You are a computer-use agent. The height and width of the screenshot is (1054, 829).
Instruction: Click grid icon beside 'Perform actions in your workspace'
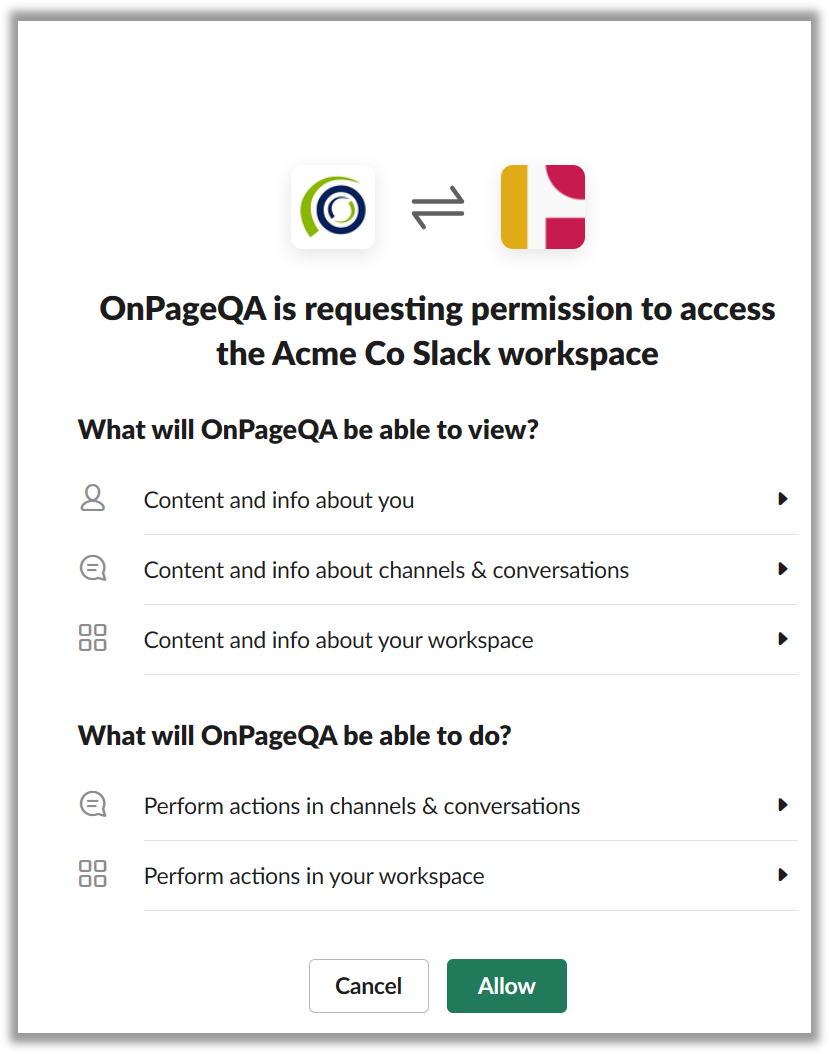tap(93, 874)
